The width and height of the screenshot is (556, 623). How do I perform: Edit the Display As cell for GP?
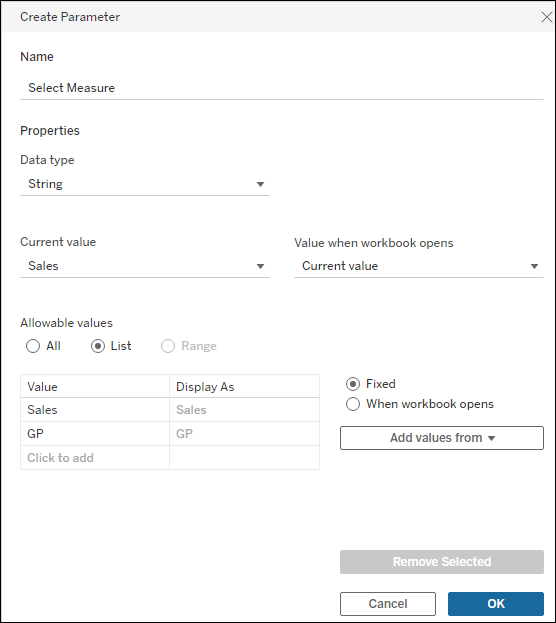[x=244, y=434]
